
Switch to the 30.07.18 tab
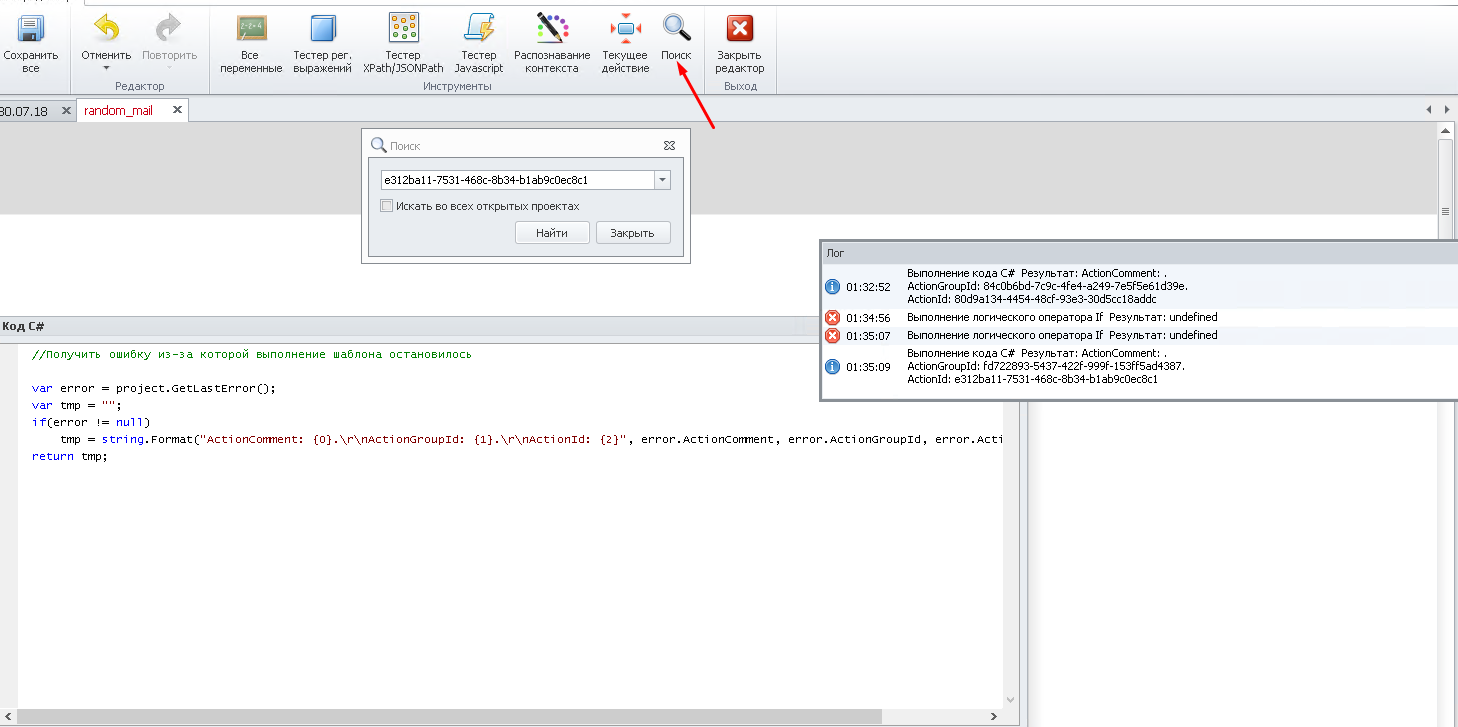(24, 111)
